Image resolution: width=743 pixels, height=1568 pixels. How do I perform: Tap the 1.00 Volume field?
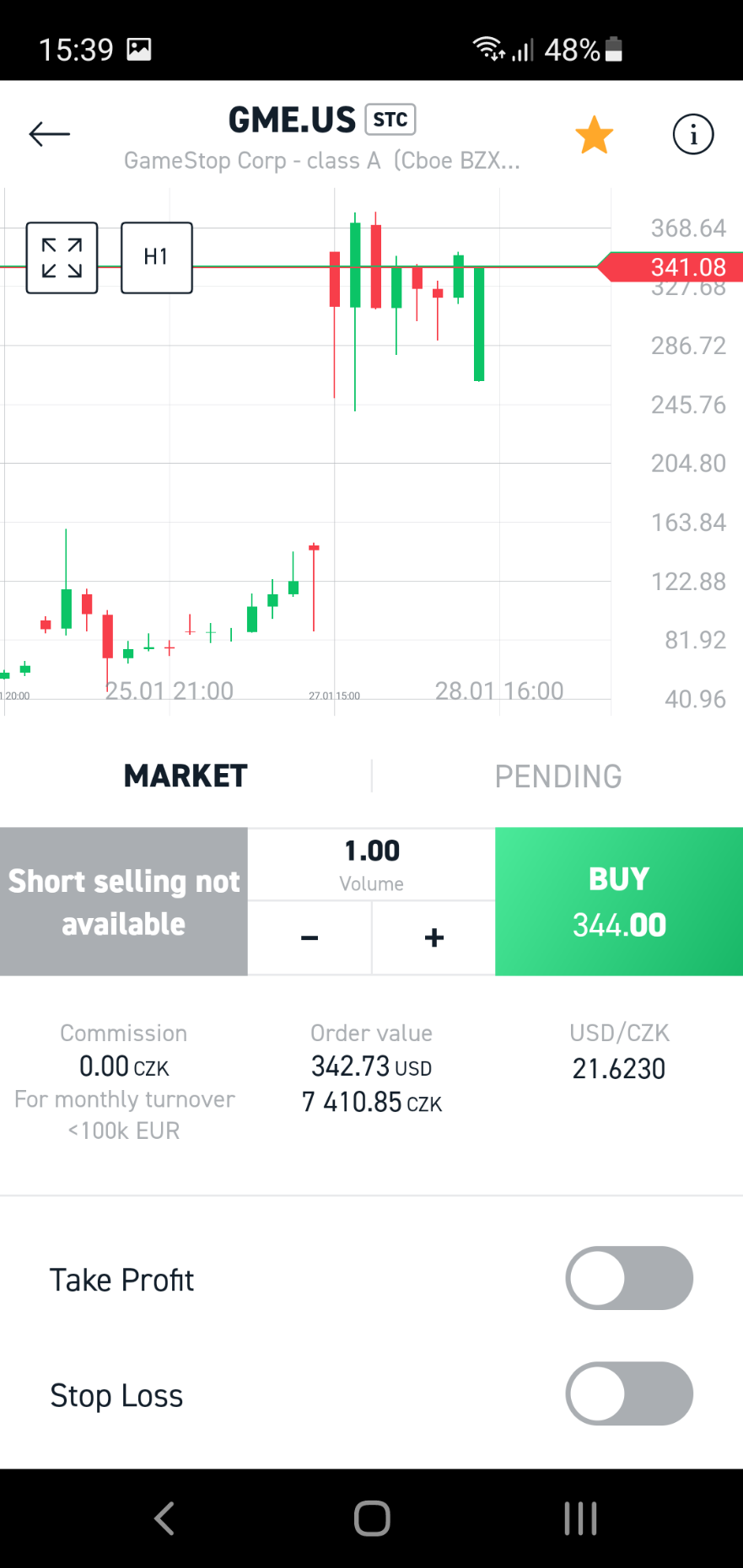[x=371, y=864]
